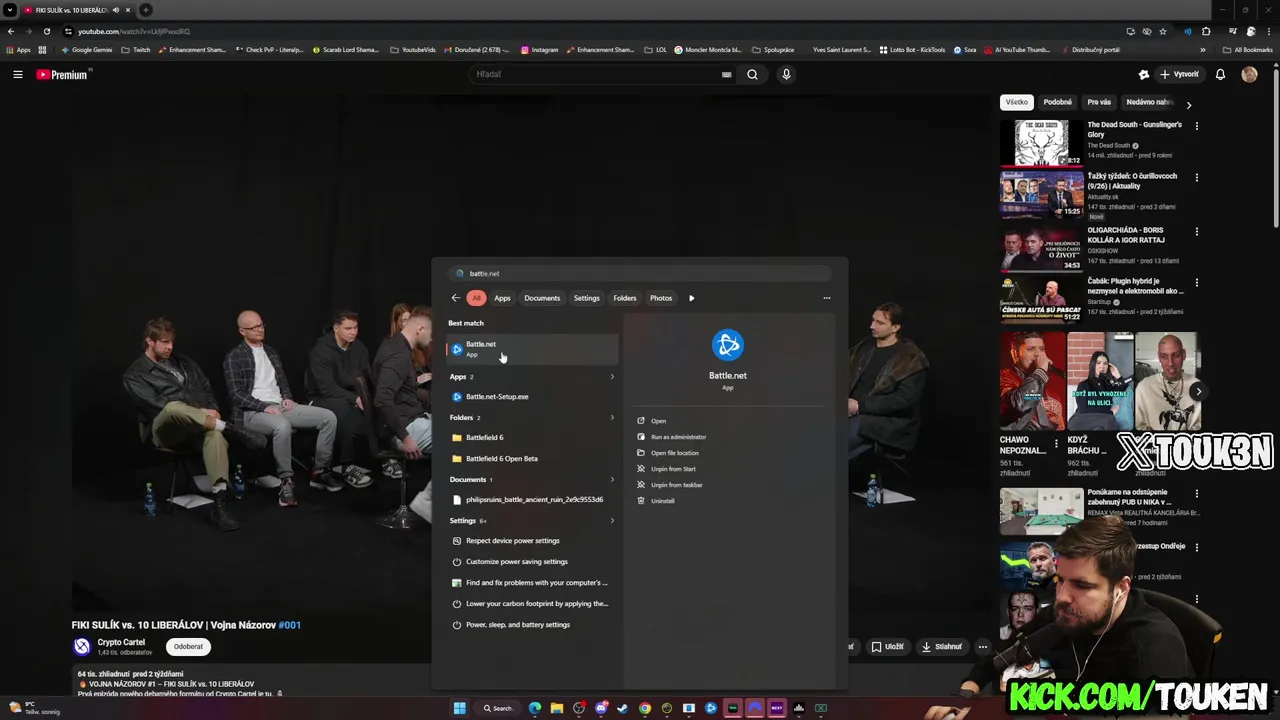This screenshot has height=720, width=1280.
Task: Reload the browser page
Action: click(x=46, y=31)
